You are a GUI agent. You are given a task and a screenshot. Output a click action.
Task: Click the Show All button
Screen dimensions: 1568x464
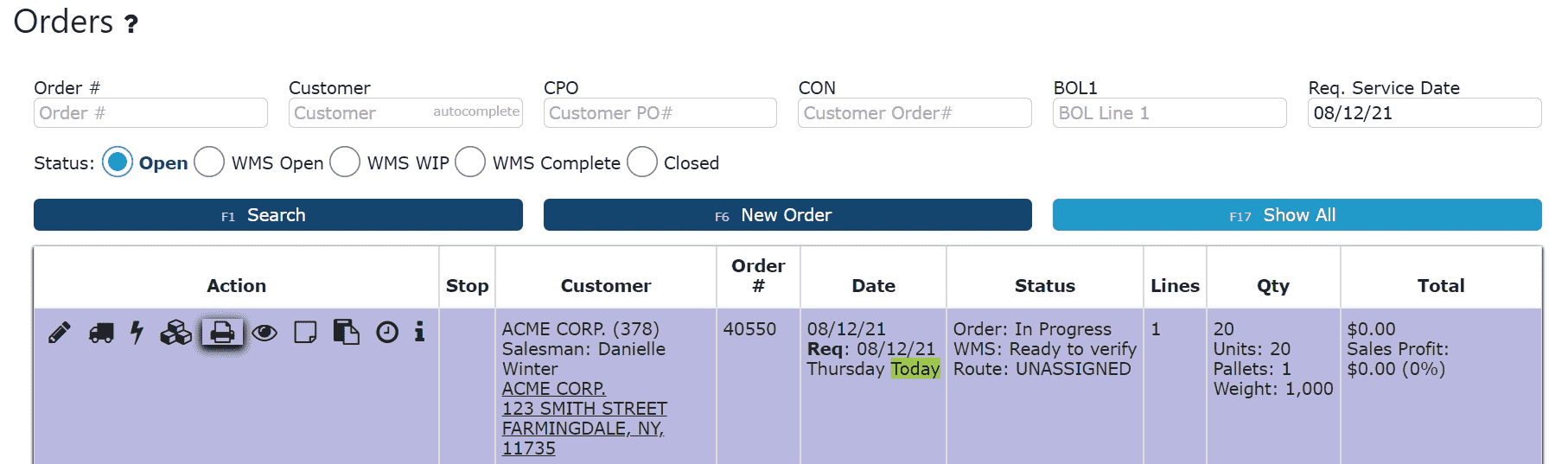pyautogui.click(x=1297, y=215)
